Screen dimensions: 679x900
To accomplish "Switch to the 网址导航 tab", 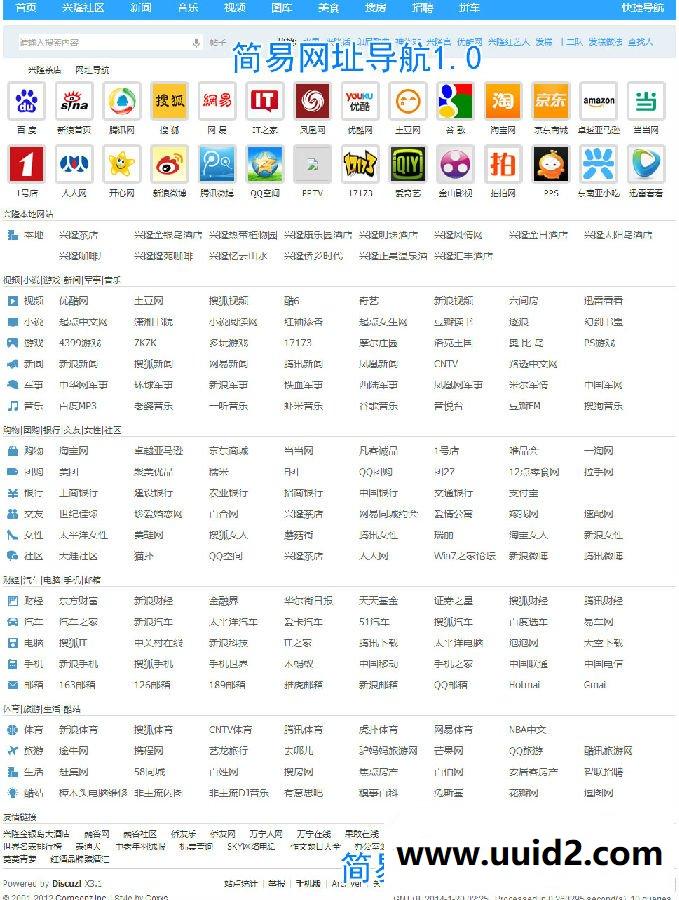I will (92, 70).
